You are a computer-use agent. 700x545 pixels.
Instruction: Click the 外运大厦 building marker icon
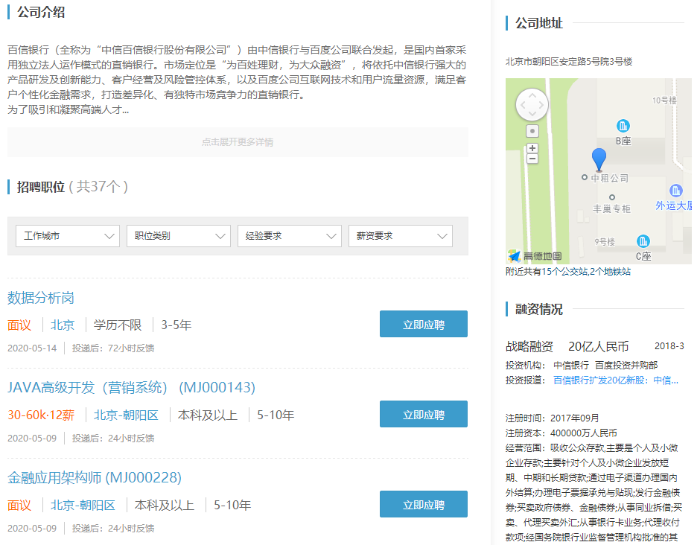coord(676,191)
